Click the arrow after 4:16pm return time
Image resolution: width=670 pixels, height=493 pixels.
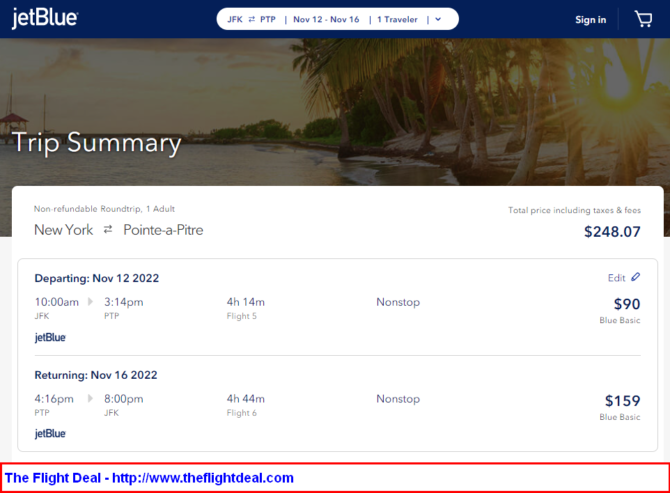click(x=90, y=398)
